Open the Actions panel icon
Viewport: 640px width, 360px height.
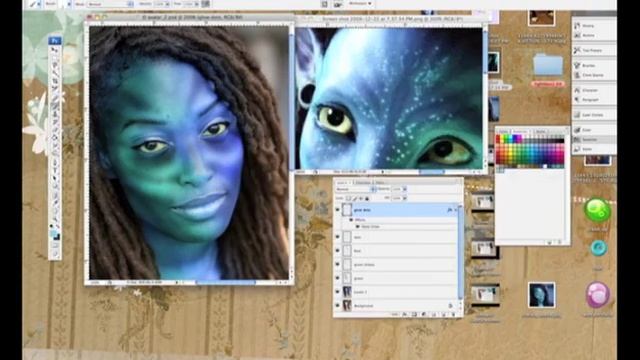[577, 35]
